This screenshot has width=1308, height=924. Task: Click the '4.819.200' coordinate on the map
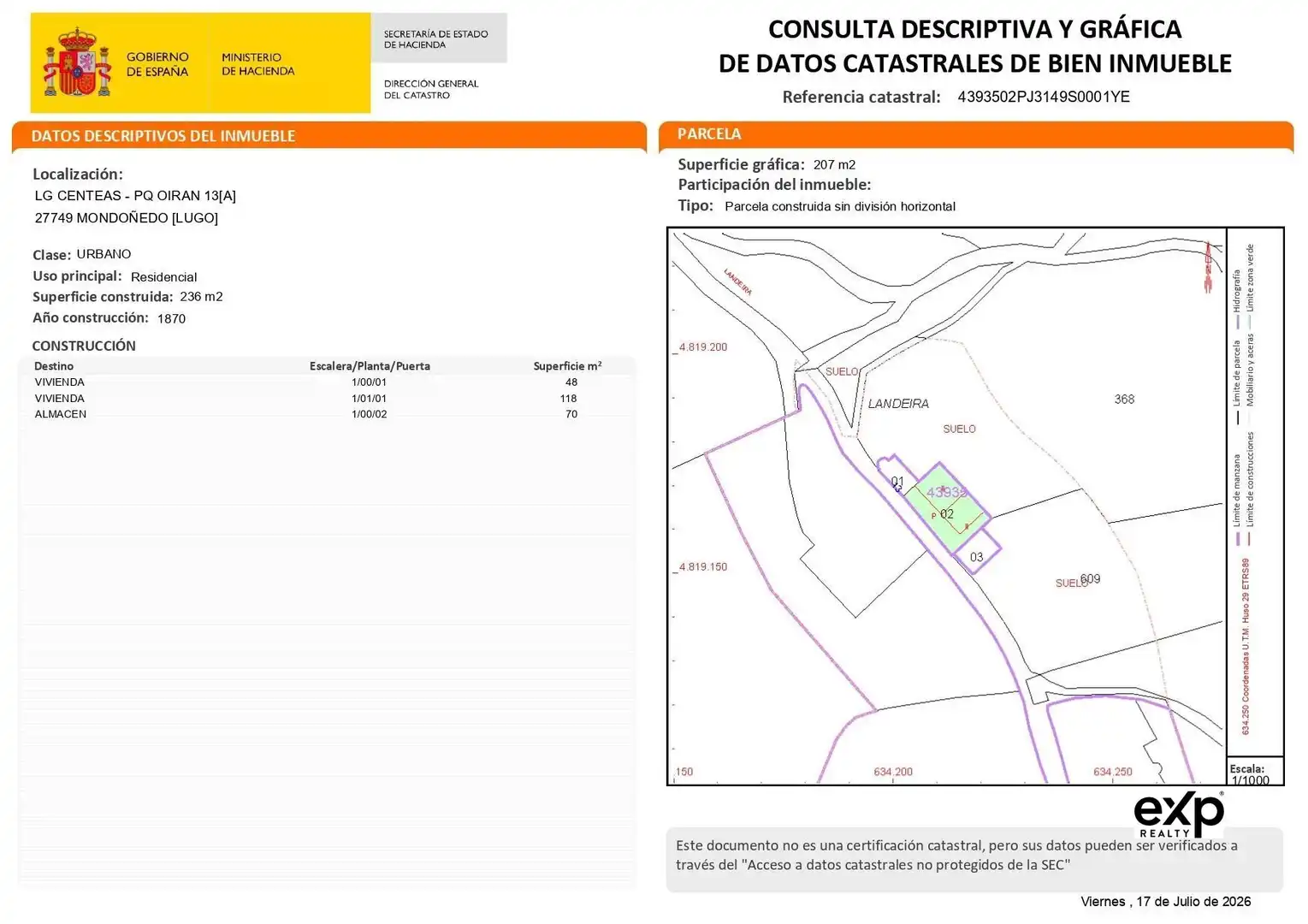702,347
